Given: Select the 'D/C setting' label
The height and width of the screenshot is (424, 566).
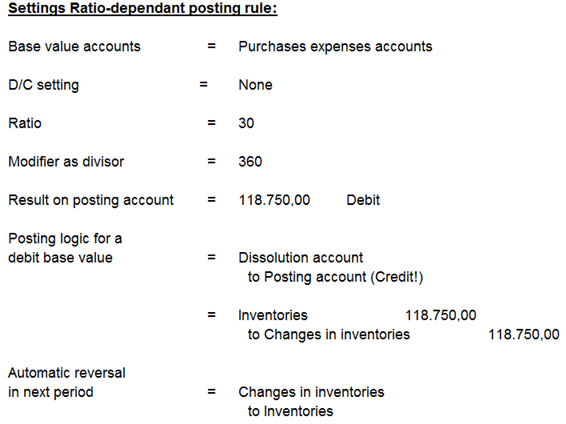Looking at the screenshot, I should click(44, 85).
